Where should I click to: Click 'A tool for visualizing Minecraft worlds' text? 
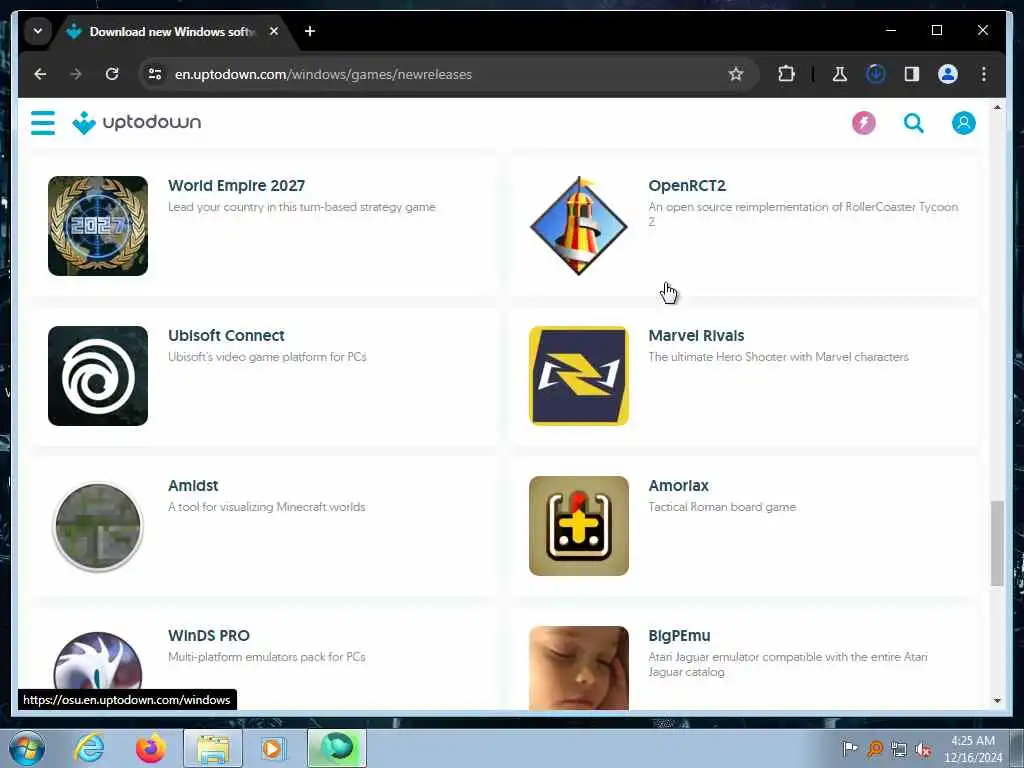point(266,507)
